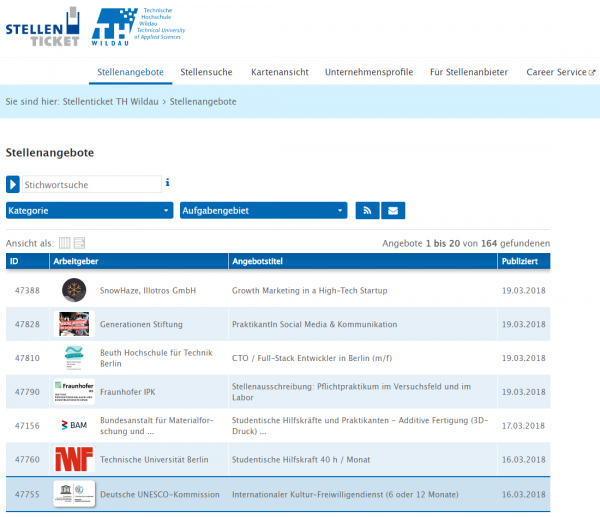Image resolution: width=600 pixels, height=517 pixels.
Task: Click employer name Deutsche UNESCO-Kommission
Action: [160, 494]
